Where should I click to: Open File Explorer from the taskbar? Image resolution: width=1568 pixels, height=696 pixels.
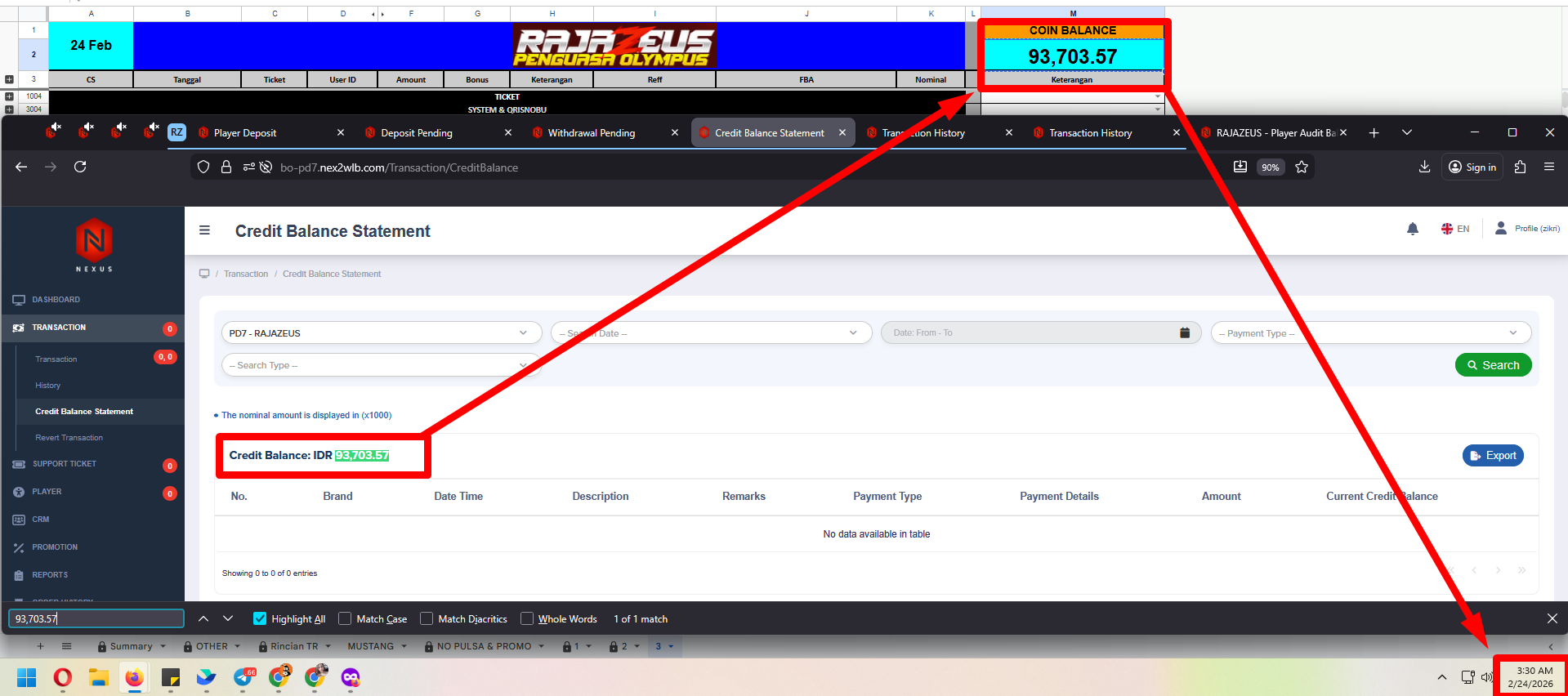point(99,677)
